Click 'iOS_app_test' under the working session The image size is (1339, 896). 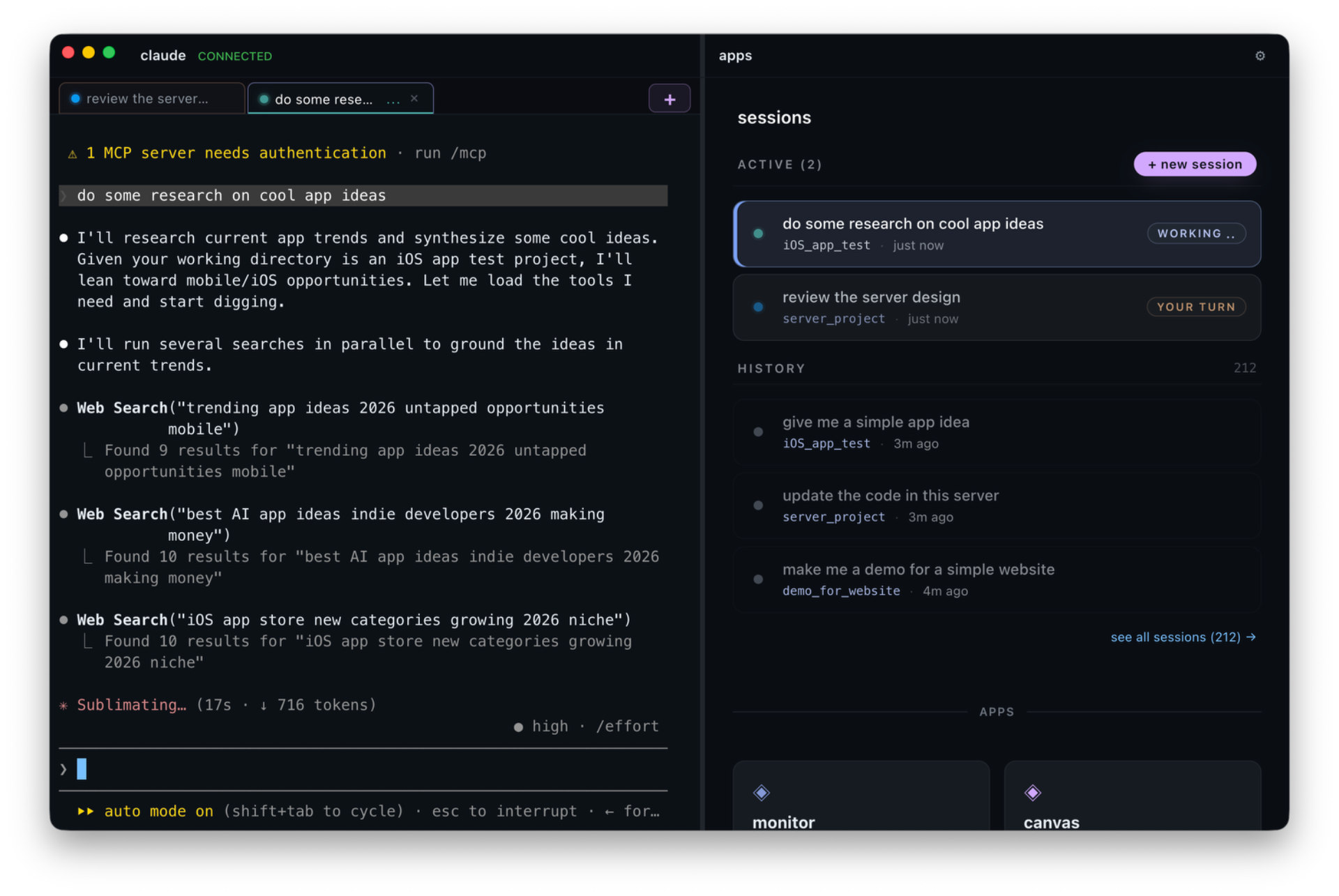[x=826, y=245]
